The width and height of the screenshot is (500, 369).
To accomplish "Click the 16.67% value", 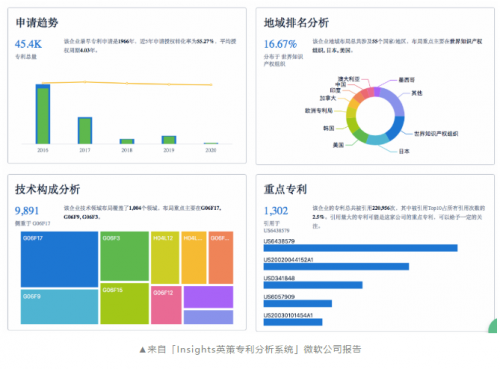I will point(280,44).
